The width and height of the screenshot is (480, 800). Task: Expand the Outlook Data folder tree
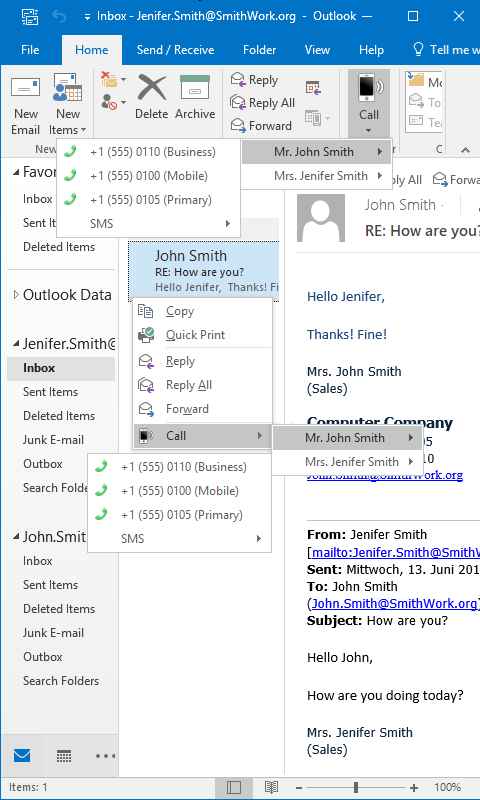[x=16, y=294]
